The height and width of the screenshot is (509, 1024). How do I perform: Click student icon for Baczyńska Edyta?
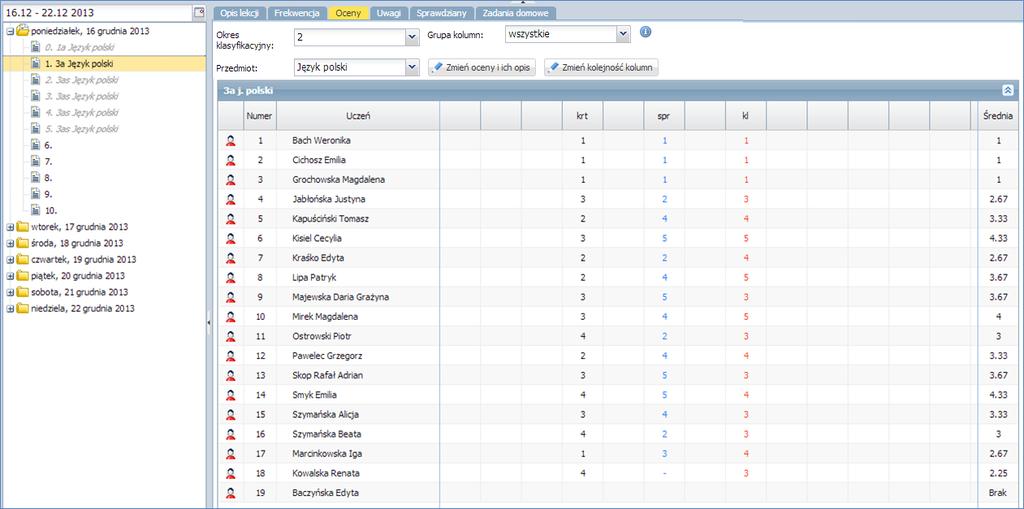coord(231,493)
